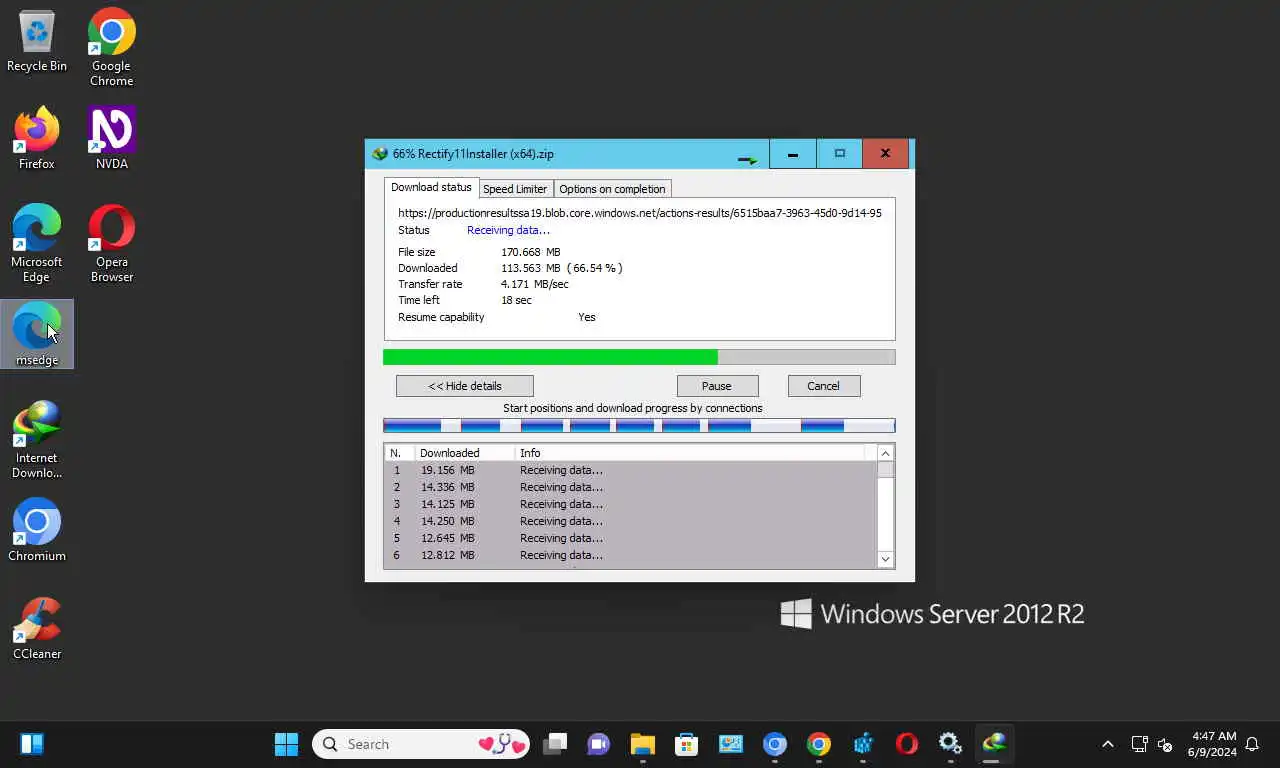Open the Settings gear icon in the taskbar
The height and width of the screenshot is (768, 1280).
point(950,744)
